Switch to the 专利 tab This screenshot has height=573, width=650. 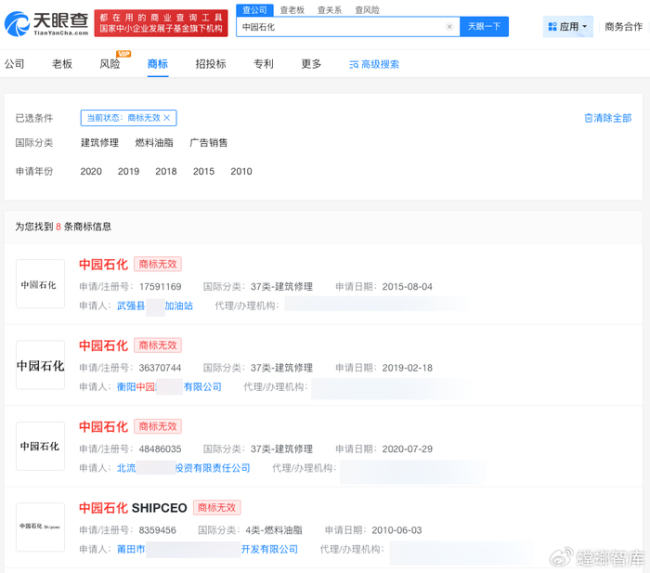coord(263,64)
